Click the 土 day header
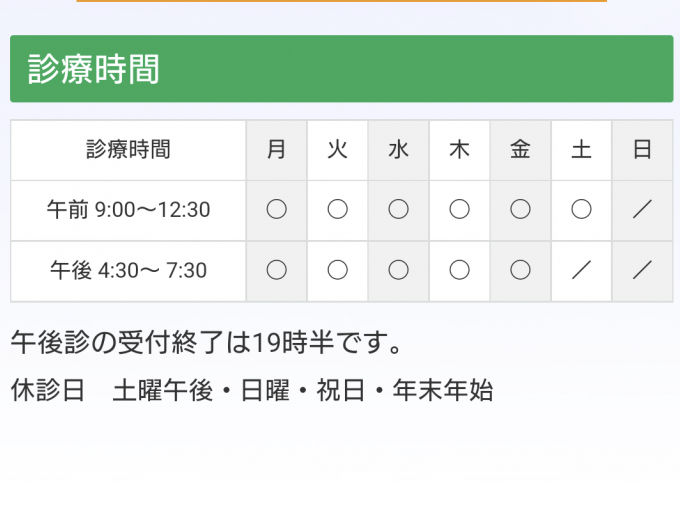The image size is (680, 510). point(581,150)
